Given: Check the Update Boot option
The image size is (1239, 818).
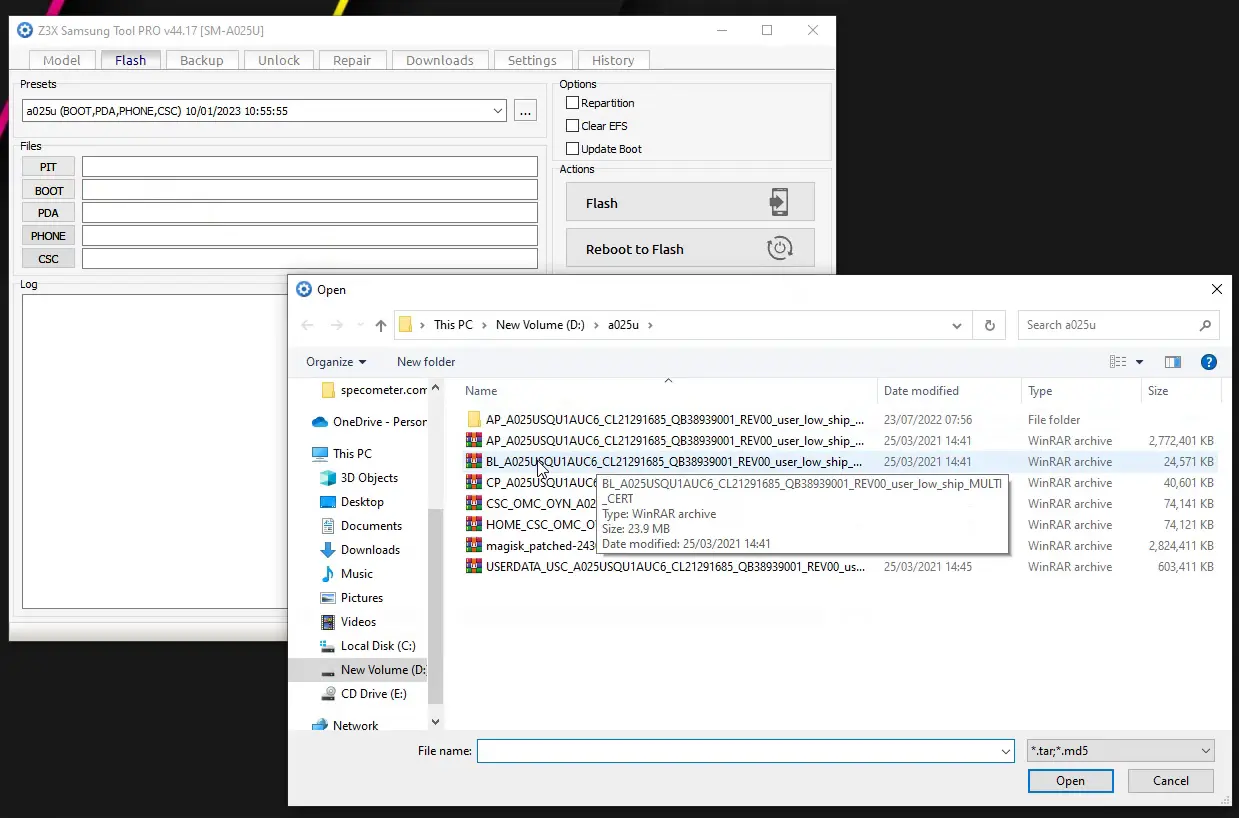Looking at the screenshot, I should (x=572, y=148).
